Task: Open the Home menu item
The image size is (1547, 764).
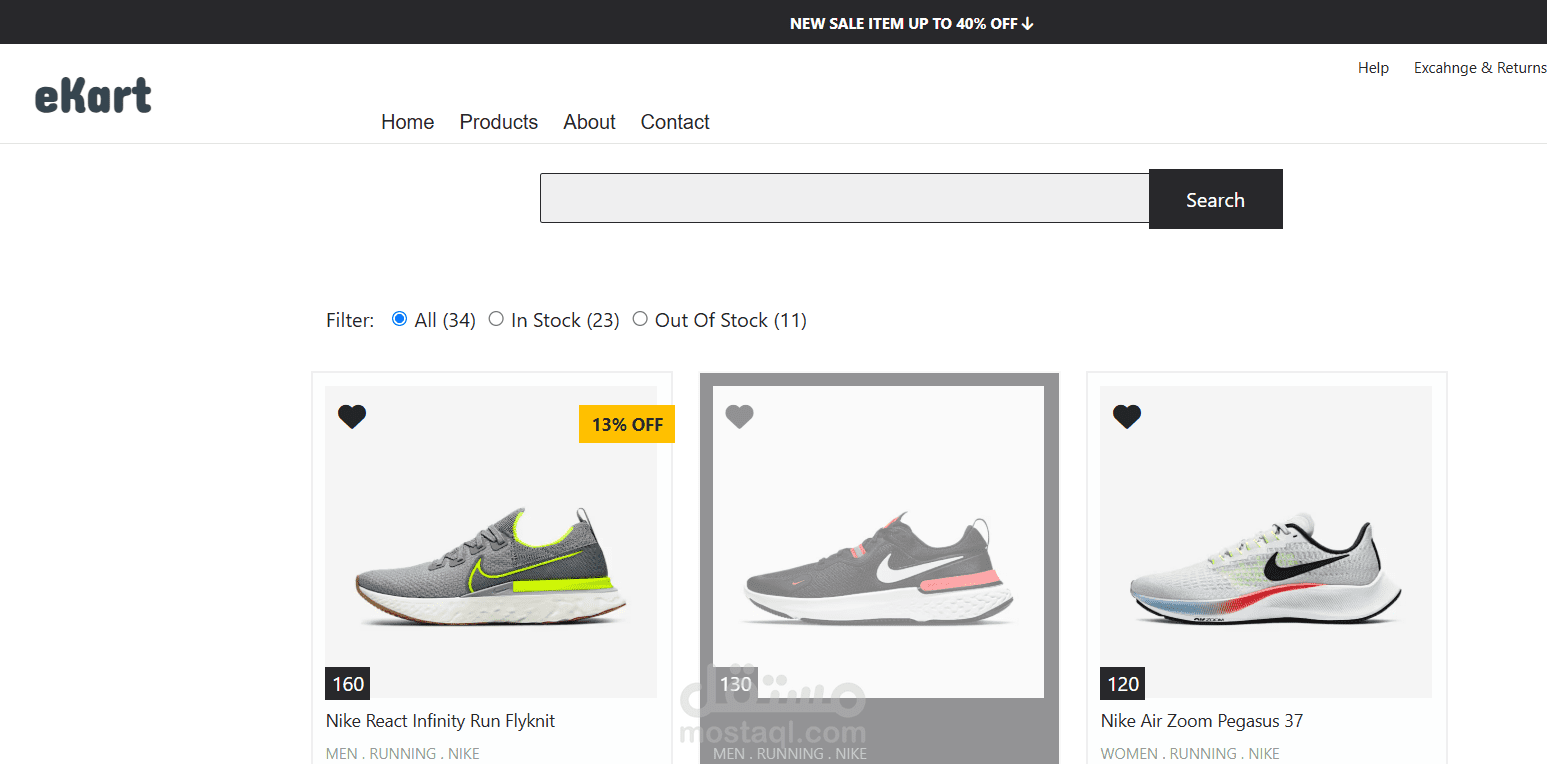Action: click(x=407, y=122)
